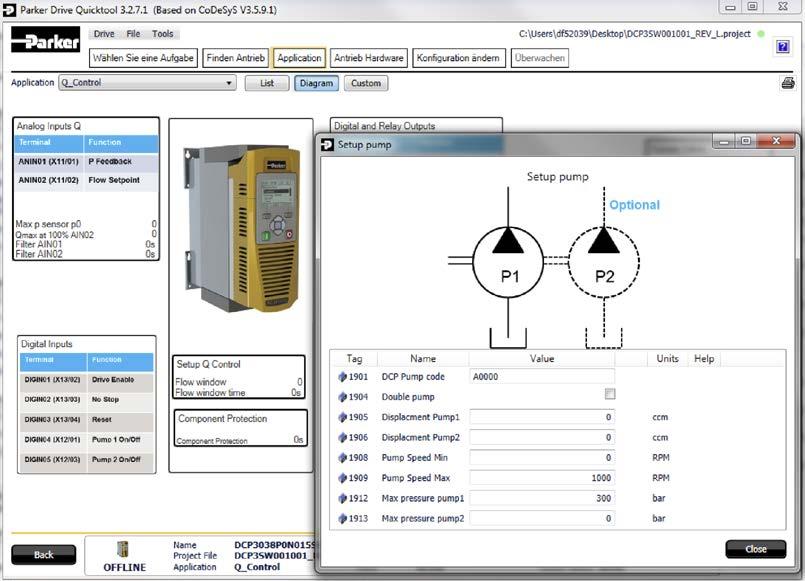The width and height of the screenshot is (805, 581).
Task: Select the DIGIN05 Pump 2 On/Off row
Action: pyautogui.click(x=87, y=459)
